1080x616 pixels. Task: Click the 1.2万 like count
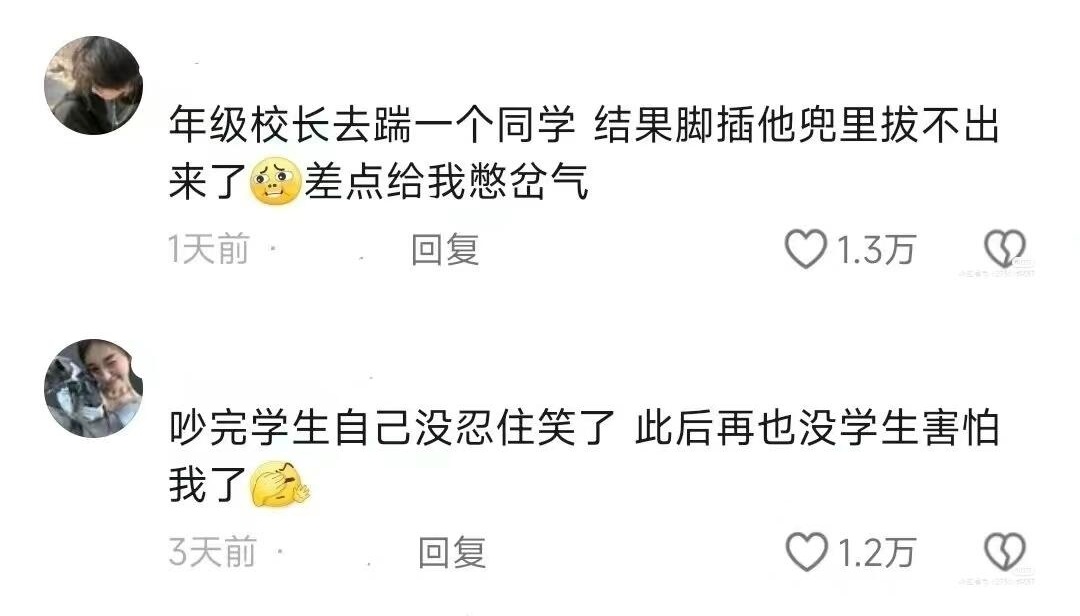(x=875, y=553)
